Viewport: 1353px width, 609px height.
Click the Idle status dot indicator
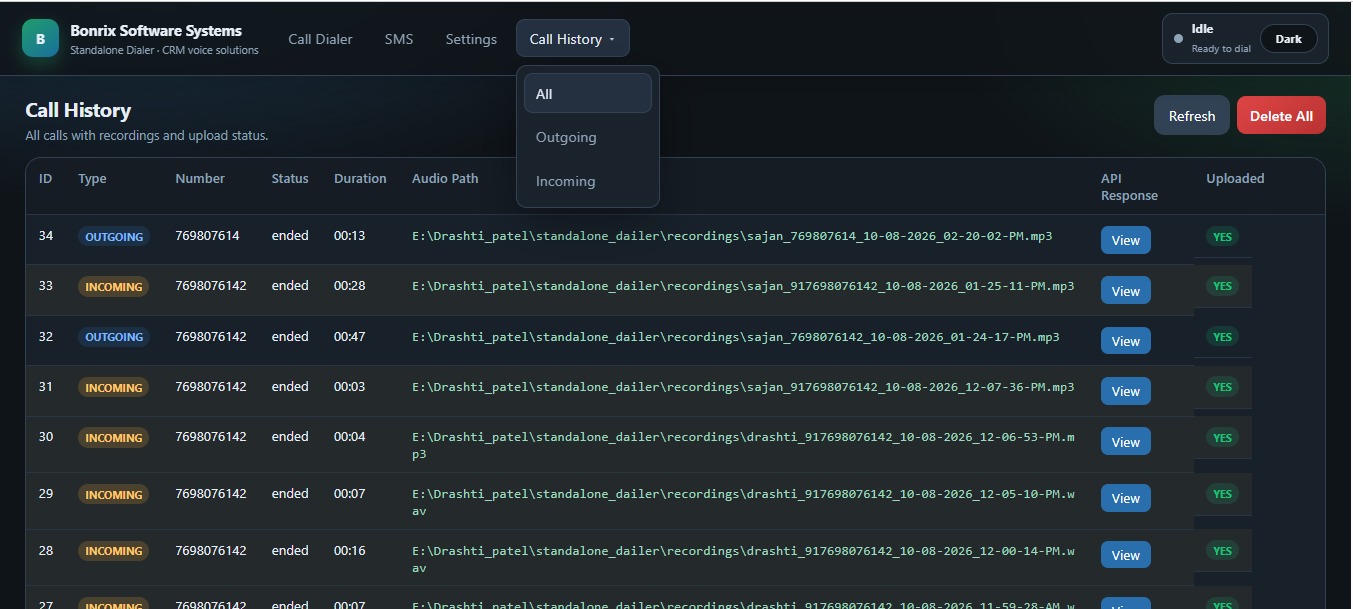[1178, 39]
